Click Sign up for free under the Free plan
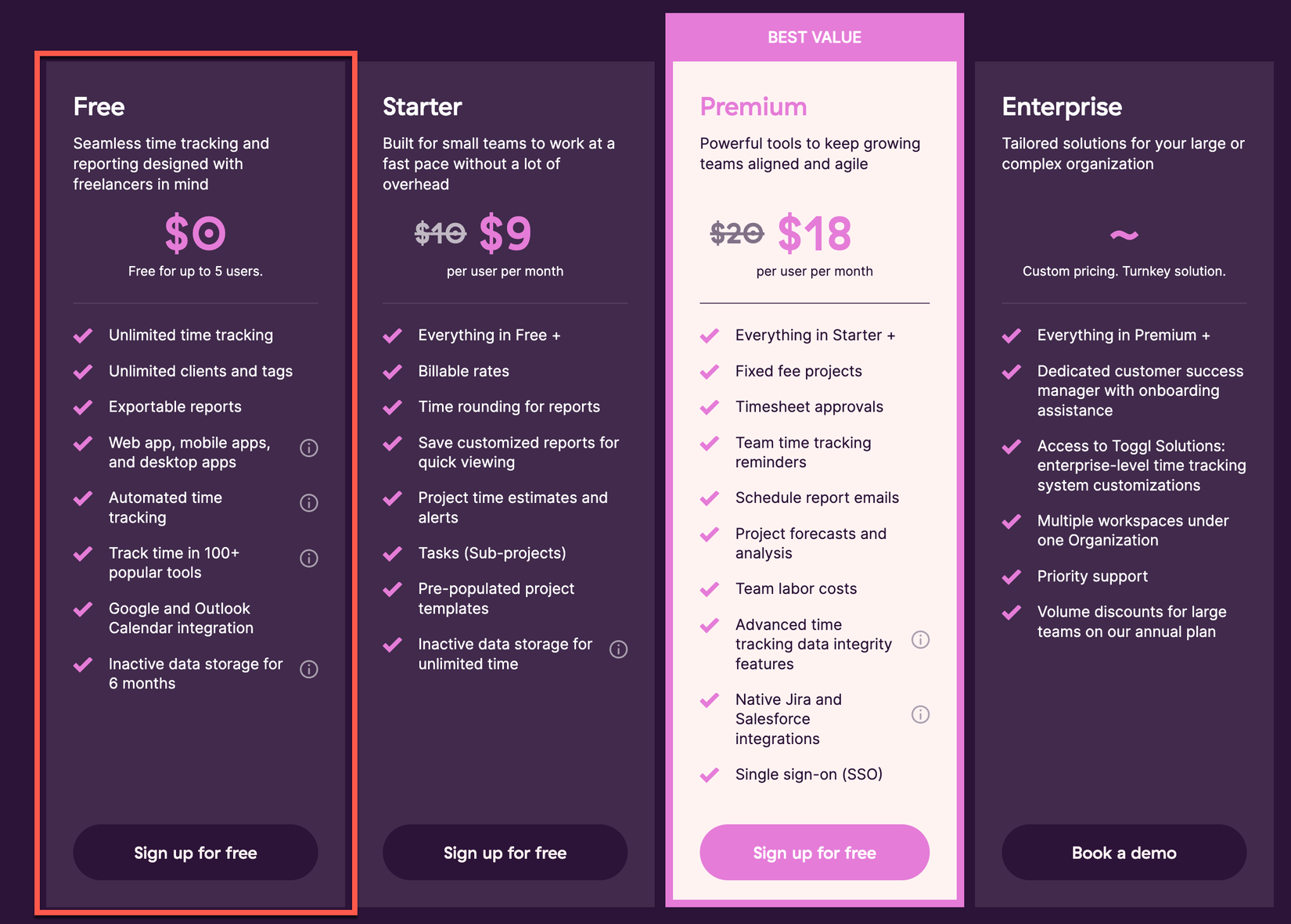The image size is (1291, 924). pyautogui.click(x=195, y=853)
